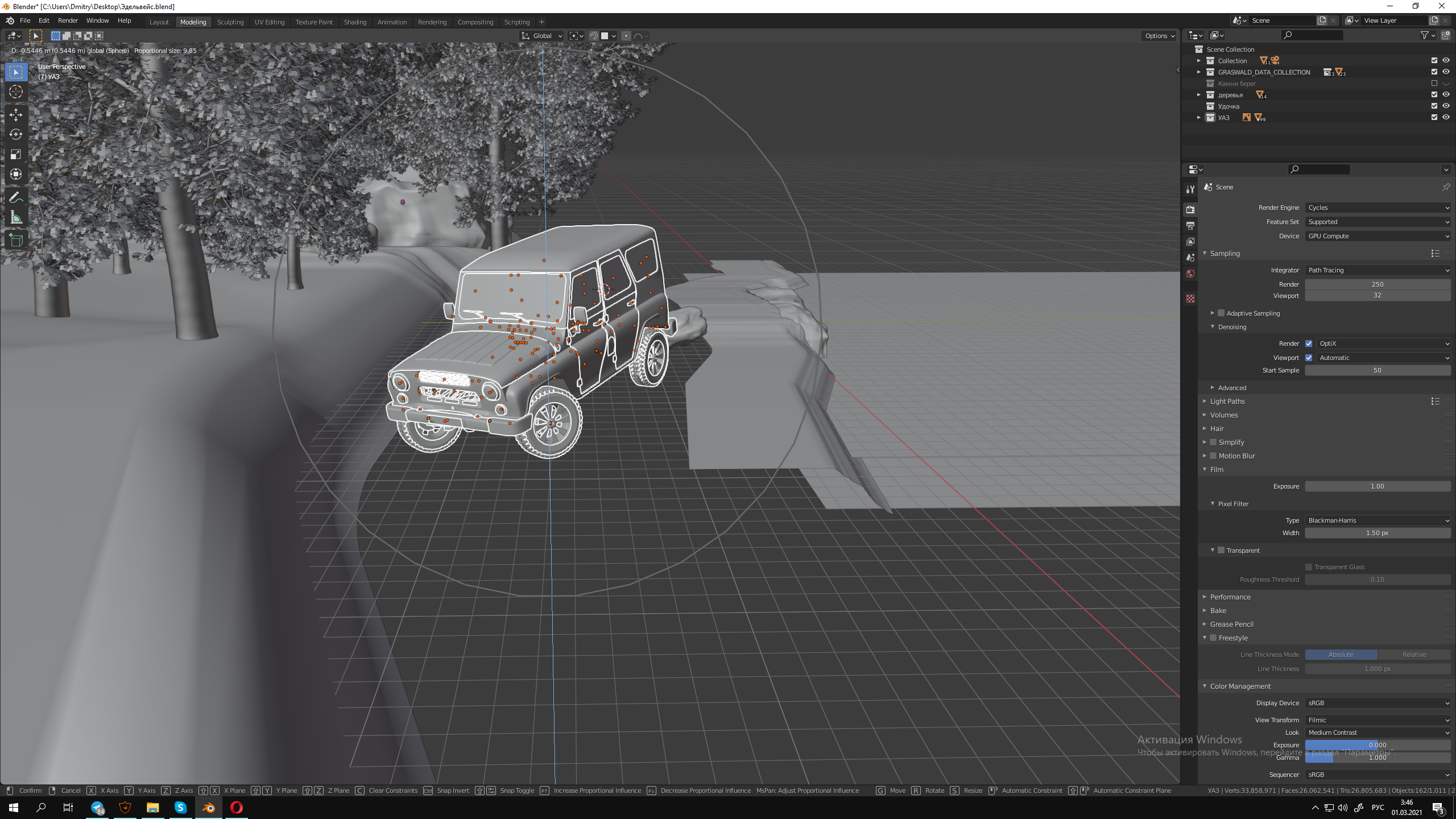Open the World properties tab

[x=1190, y=274]
